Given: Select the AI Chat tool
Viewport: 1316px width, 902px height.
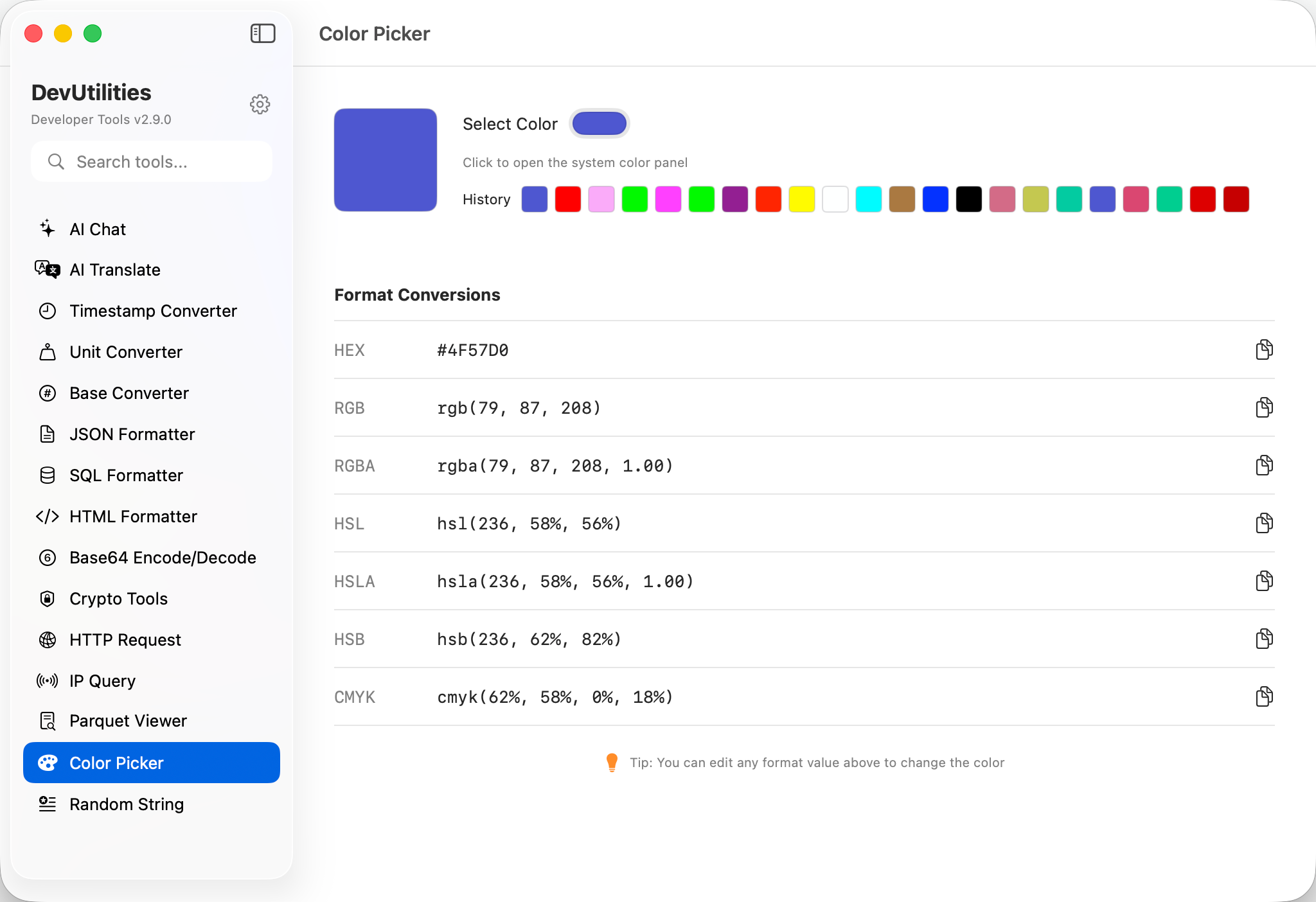Looking at the screenshot, I should tap(98, 229).
